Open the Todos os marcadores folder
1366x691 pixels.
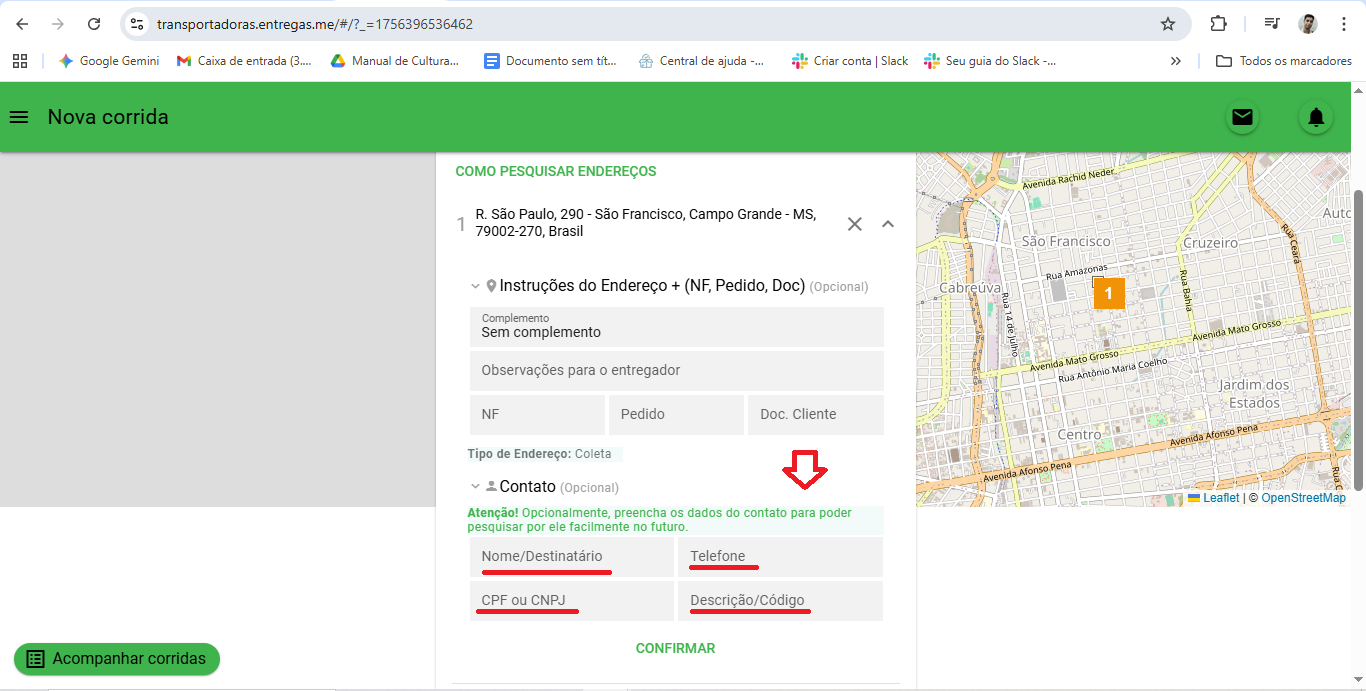click(x=1284, y=61)
